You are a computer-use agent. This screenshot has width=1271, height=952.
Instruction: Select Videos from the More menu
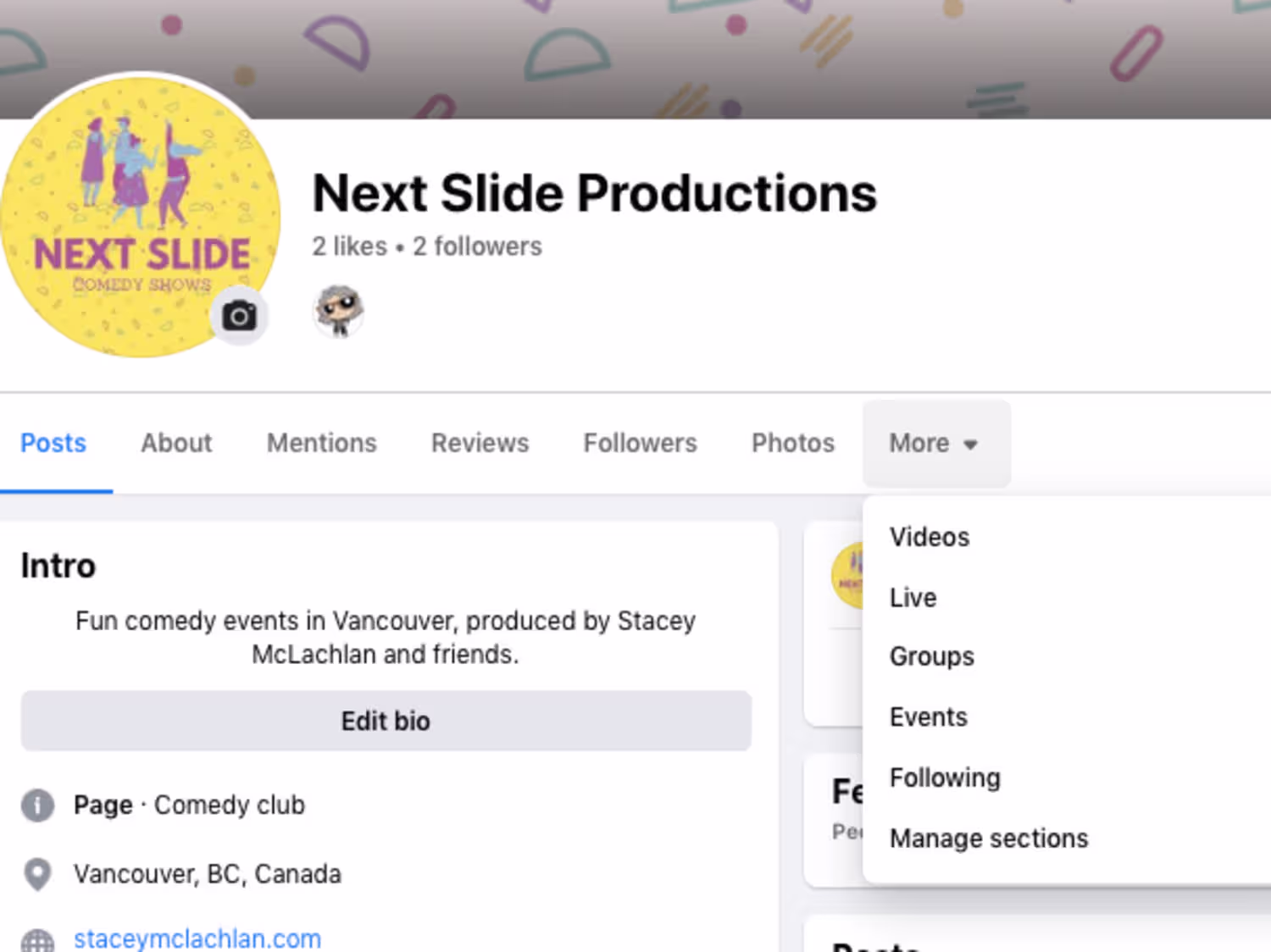(x=930, y=537)
